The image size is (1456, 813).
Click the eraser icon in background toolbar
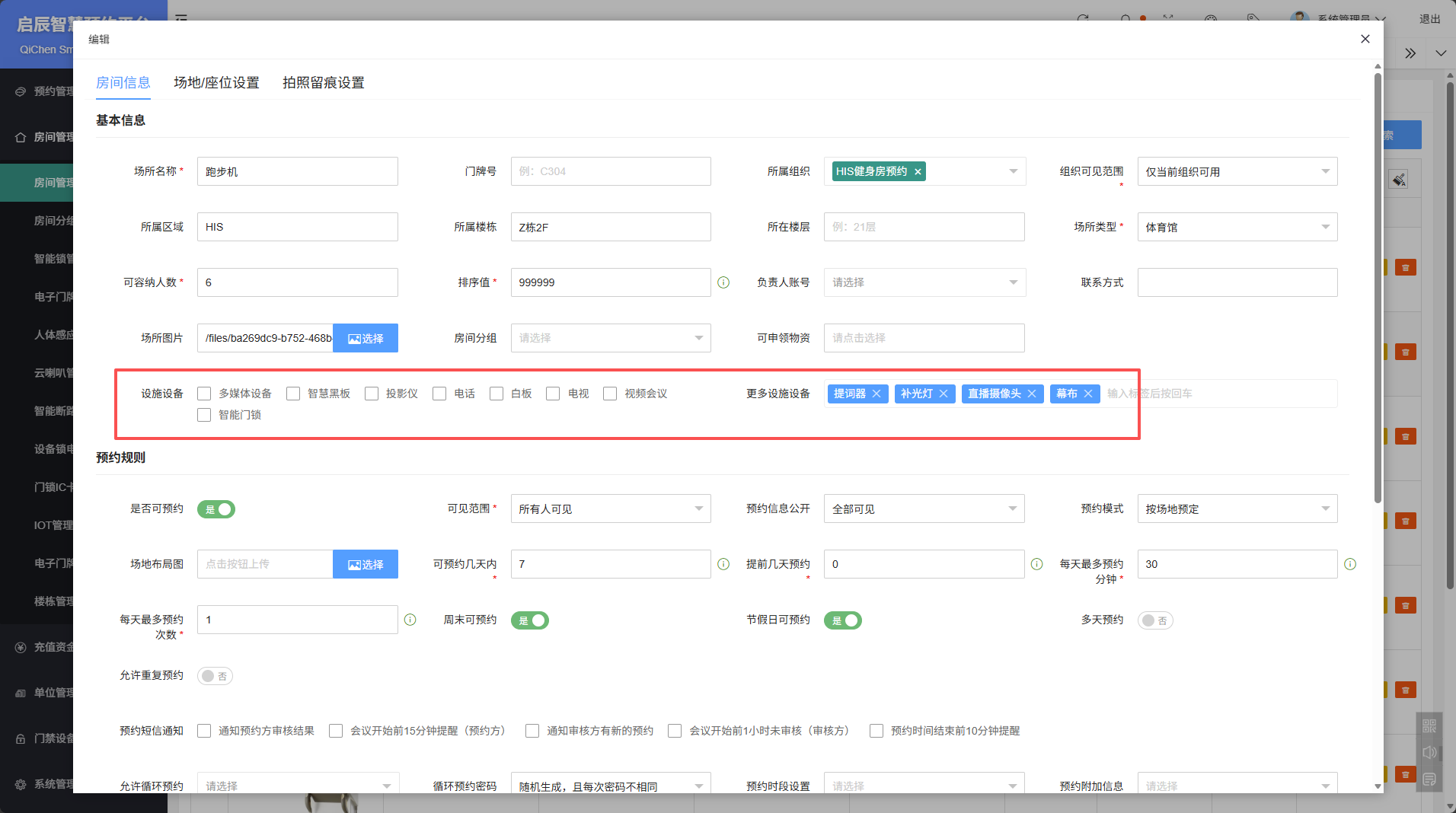1398,180
